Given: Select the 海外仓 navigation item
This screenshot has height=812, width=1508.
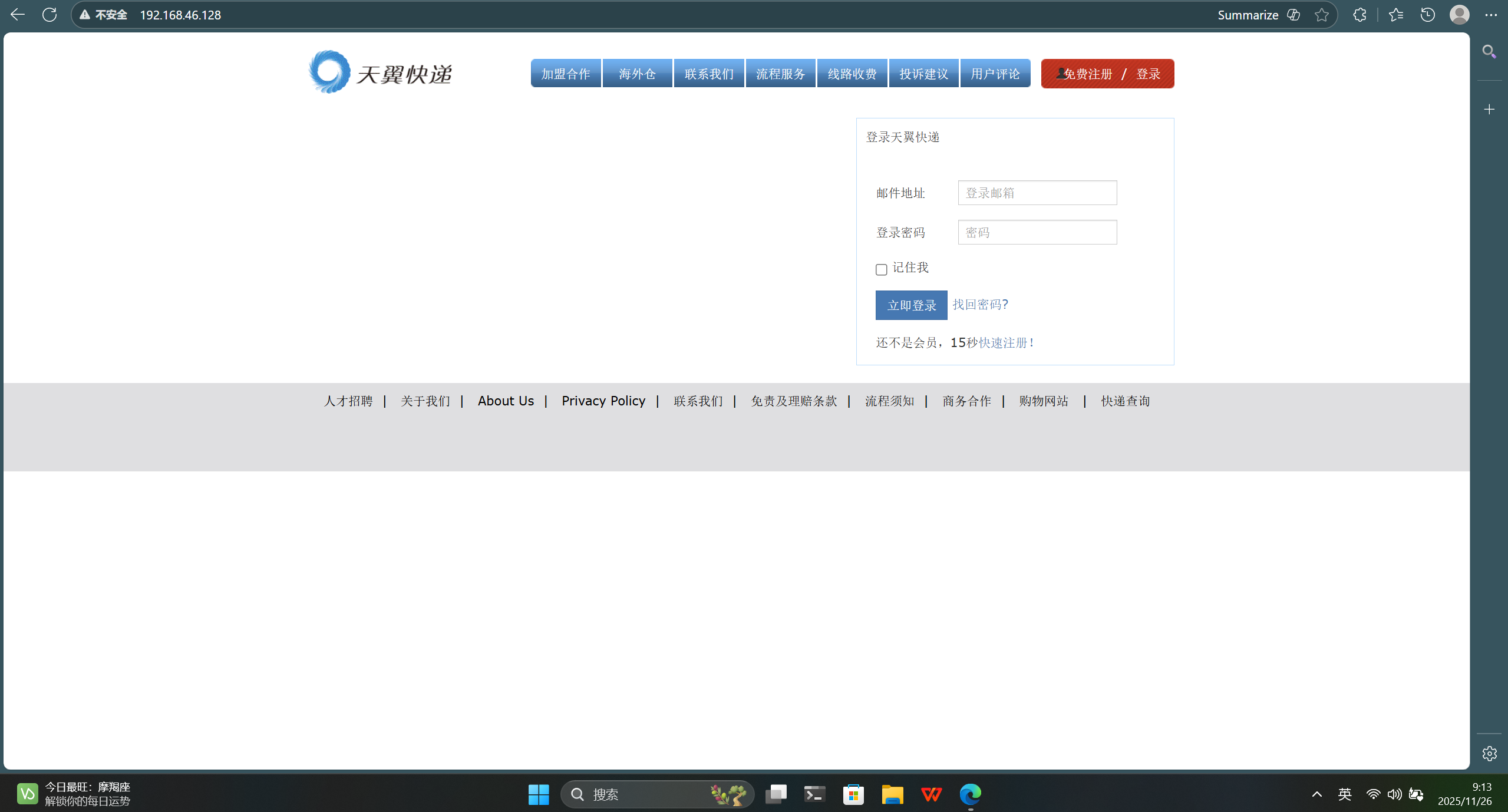Looking at the screenshot, I should (637, 72).
